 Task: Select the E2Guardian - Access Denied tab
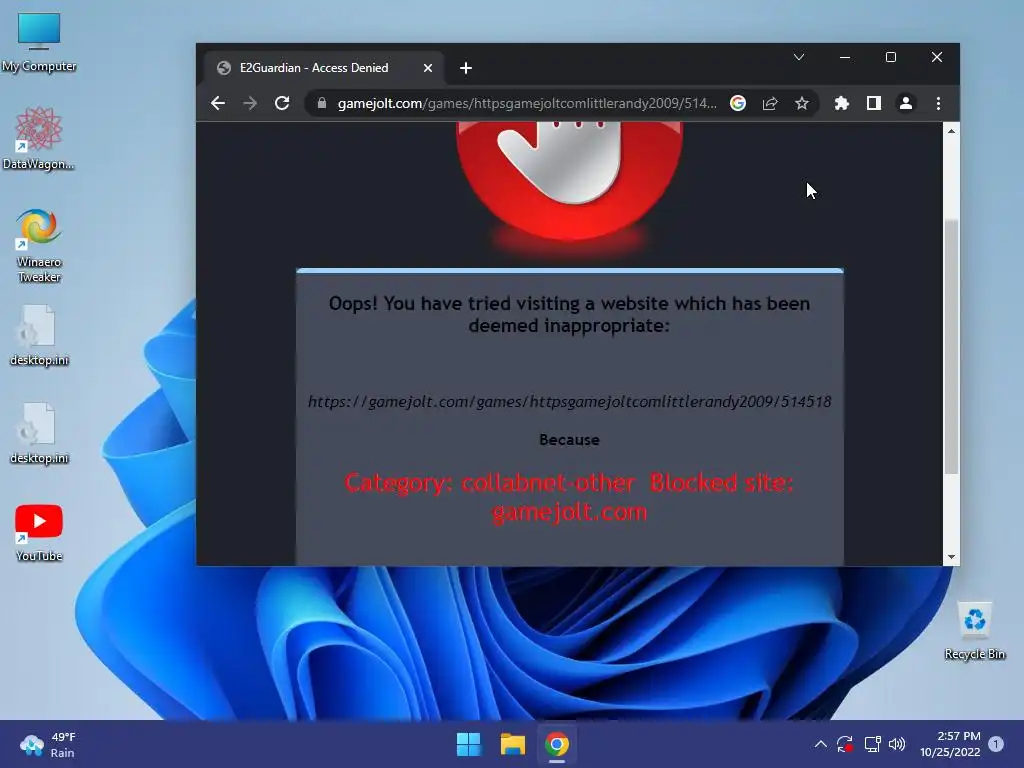325,68
